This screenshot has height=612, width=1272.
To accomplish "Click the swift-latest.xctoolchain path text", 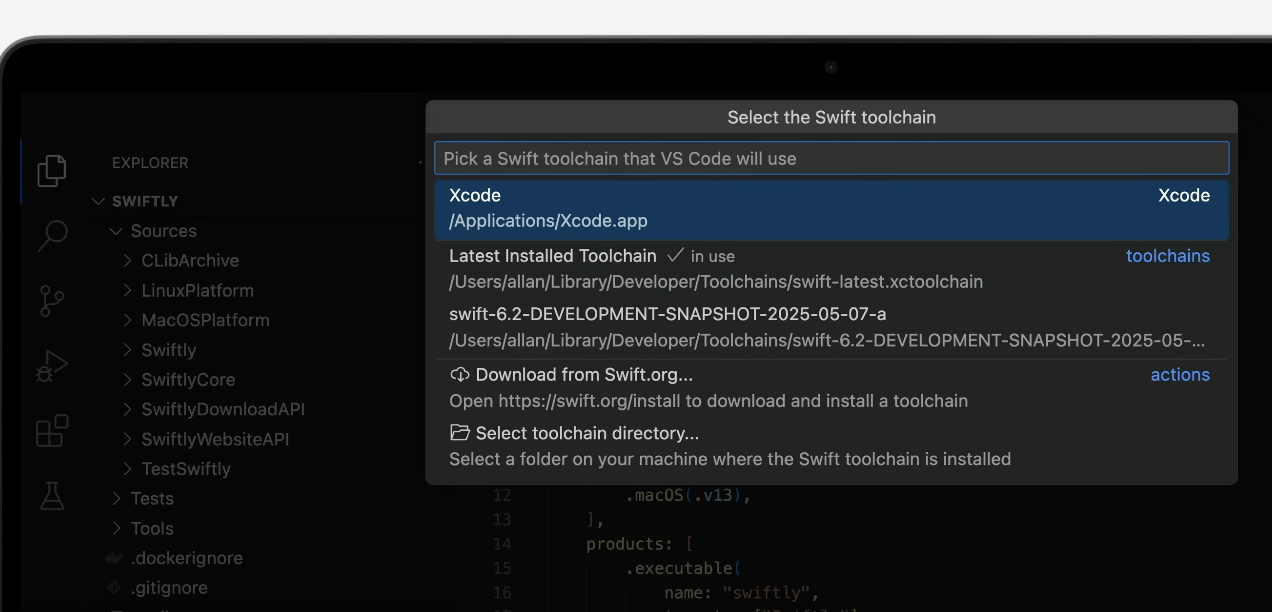I will [x=716, y=282].
